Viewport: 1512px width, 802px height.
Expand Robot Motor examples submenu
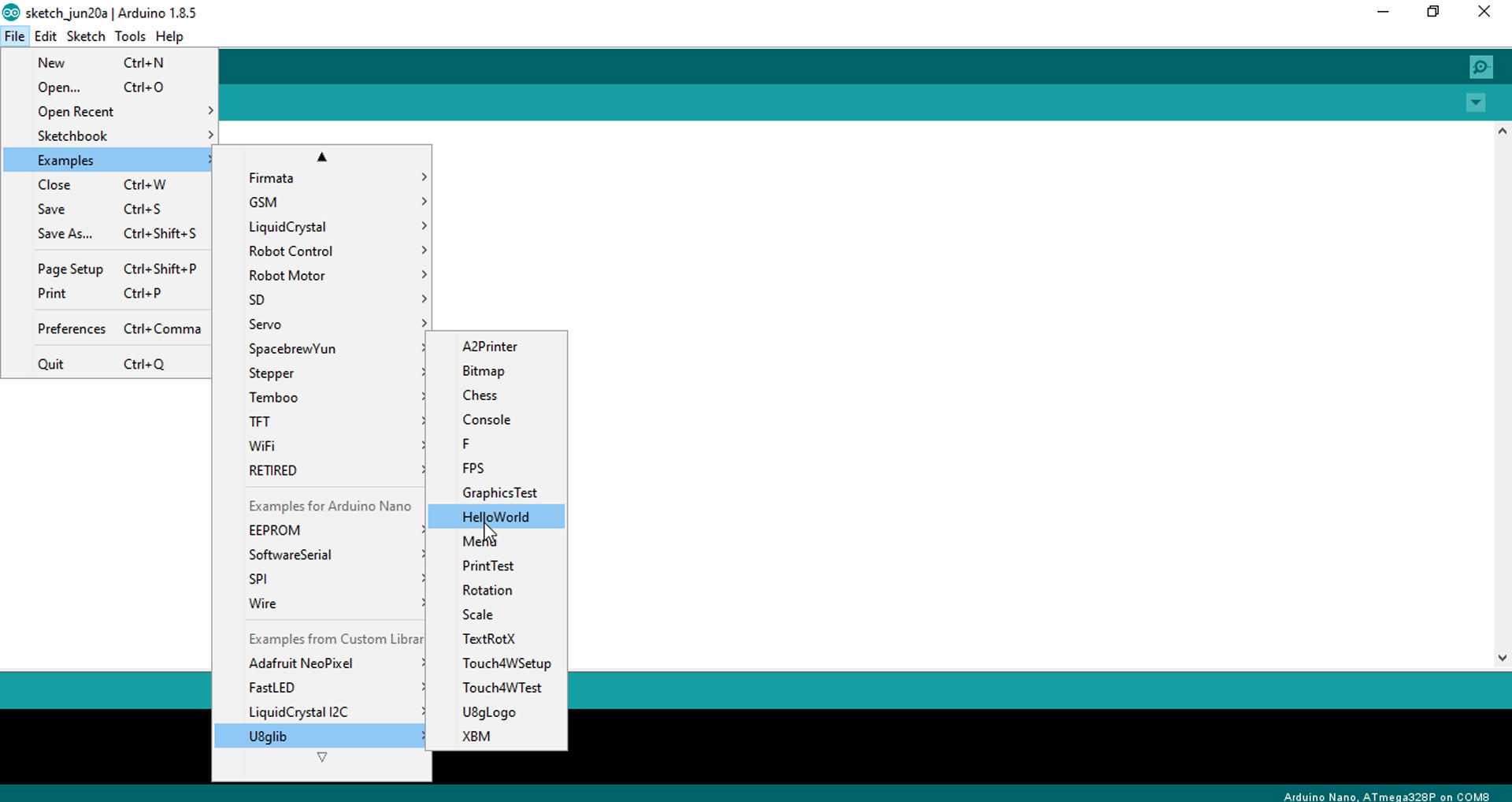(322, 276)
